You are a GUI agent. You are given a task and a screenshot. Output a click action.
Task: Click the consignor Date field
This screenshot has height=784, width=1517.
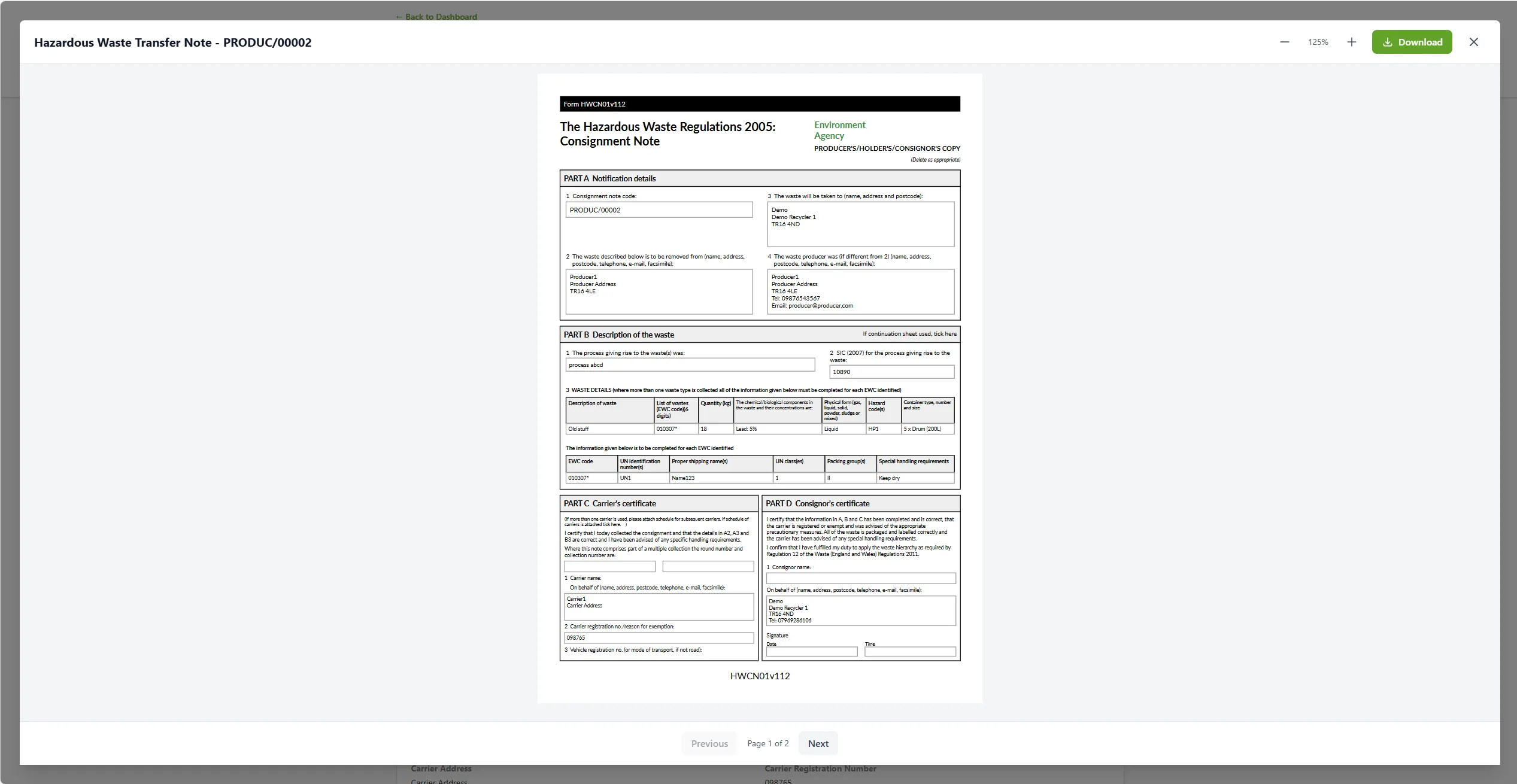(x=811, y=652)
